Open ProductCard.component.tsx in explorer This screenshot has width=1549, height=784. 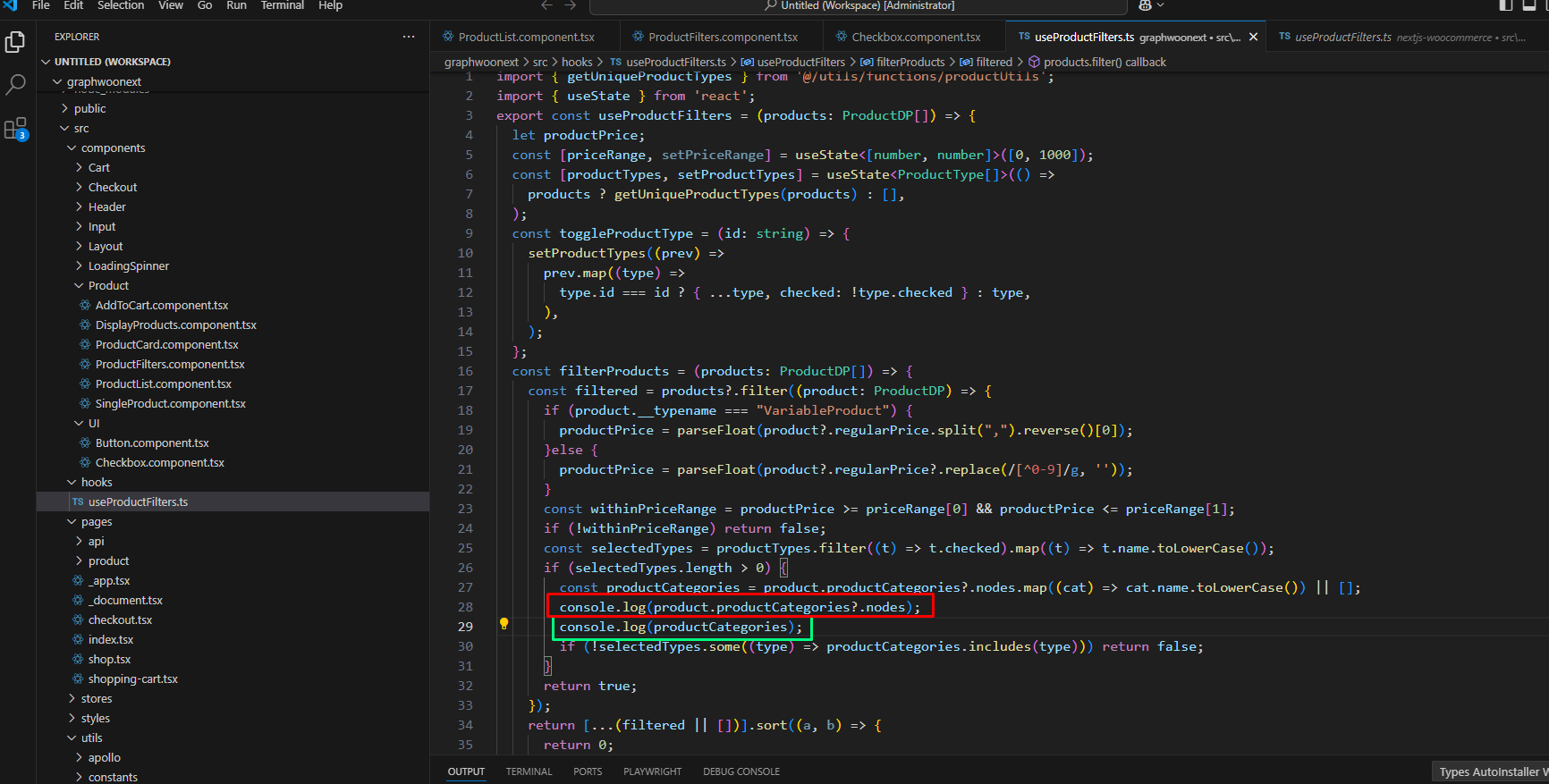(x=166, y=345)
